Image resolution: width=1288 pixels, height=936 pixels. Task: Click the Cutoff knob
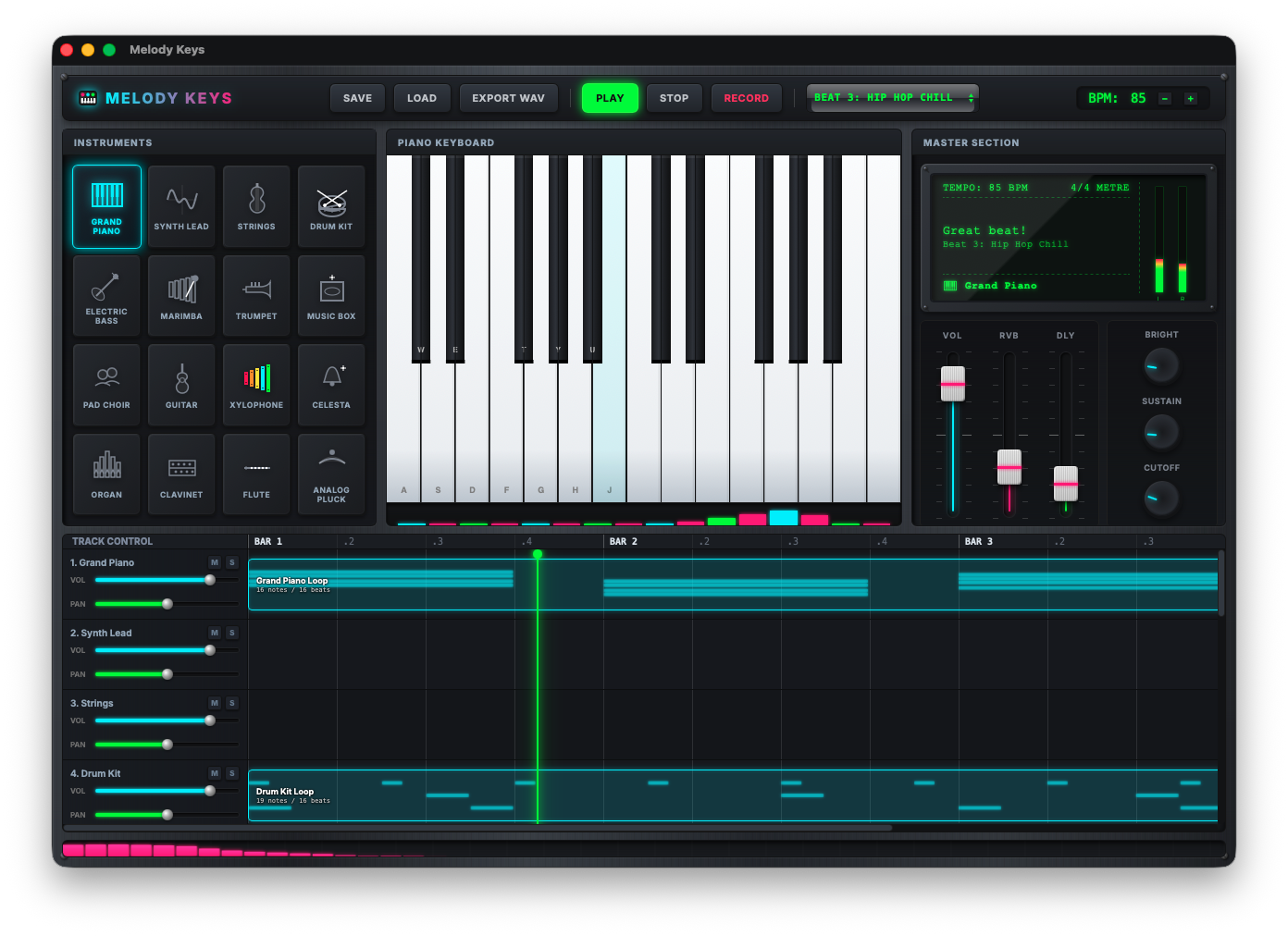(x=1161, y=499)
